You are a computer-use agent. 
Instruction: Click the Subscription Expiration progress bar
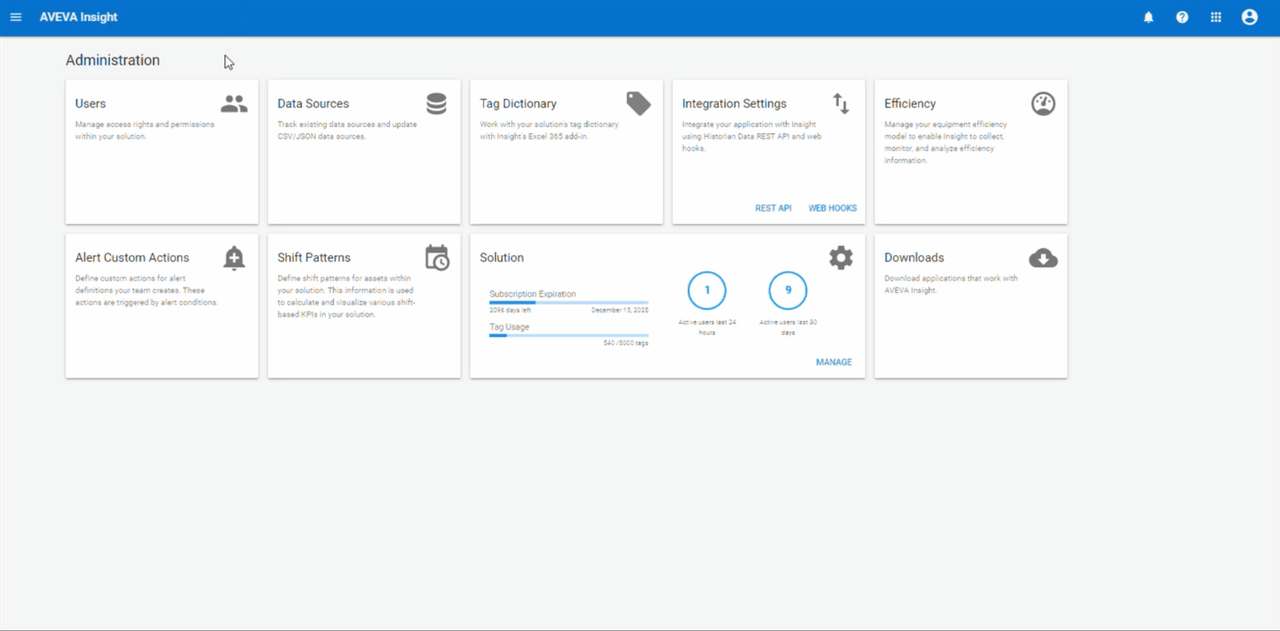(x=568, y=302)
